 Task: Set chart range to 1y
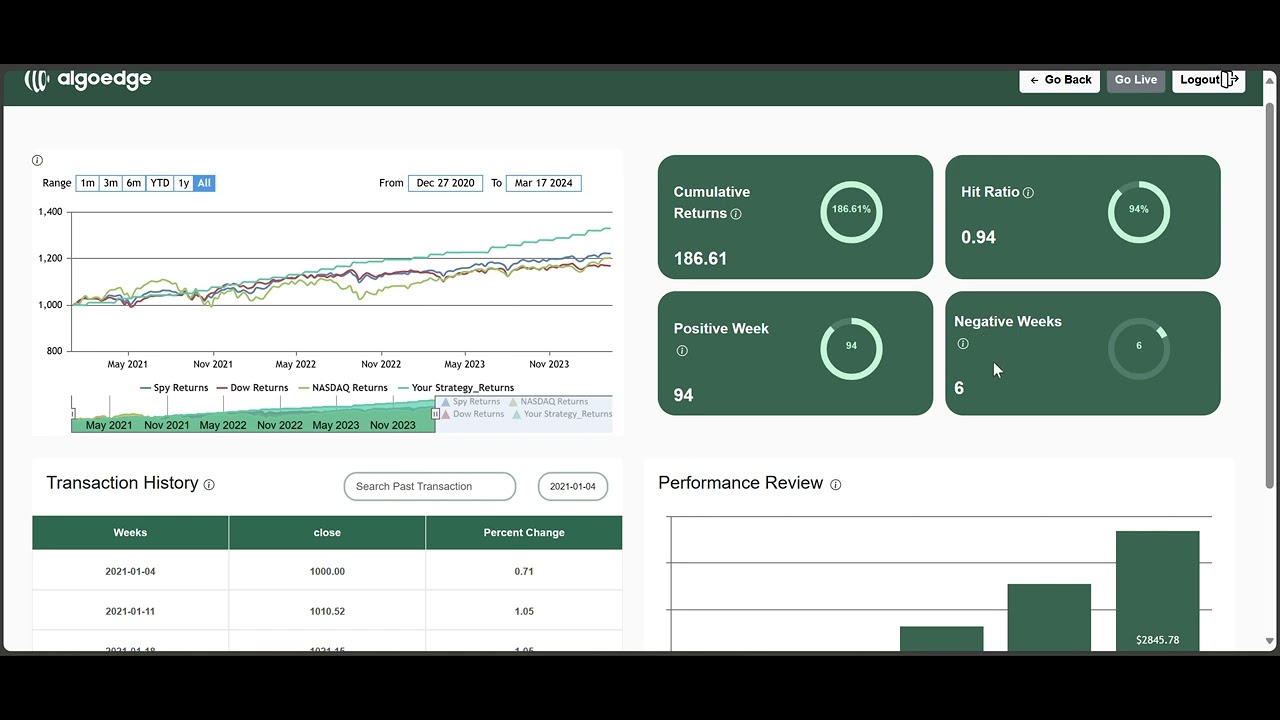coord(184,183)
